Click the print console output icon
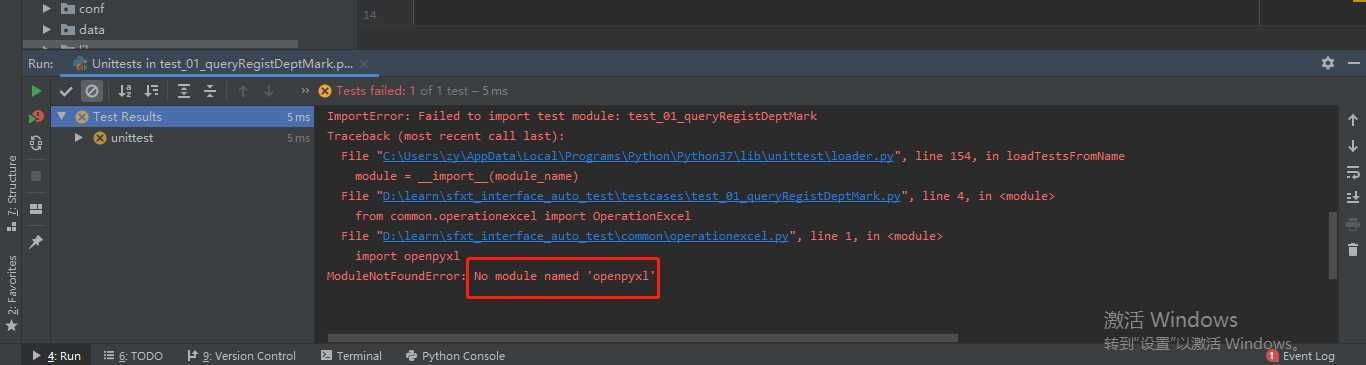1366x365 pixels. click(1353, 223)
